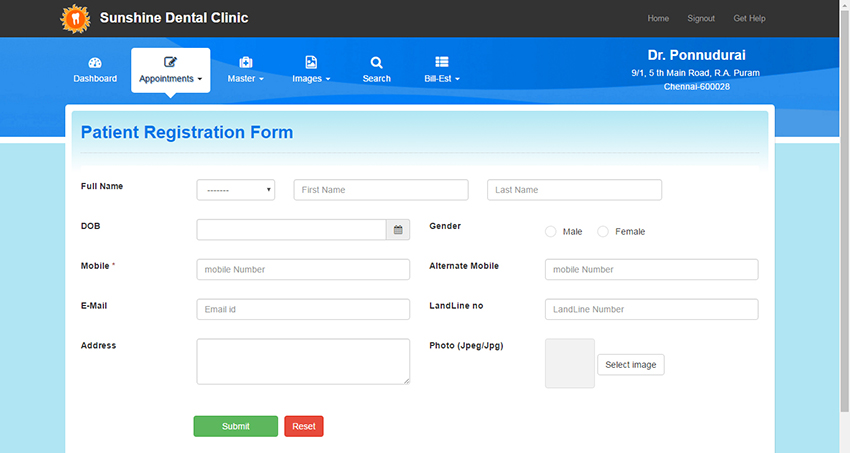Select the Female gender option
Image resolution: width=850 pixels, height=453 pixels.
pos(603,232)
